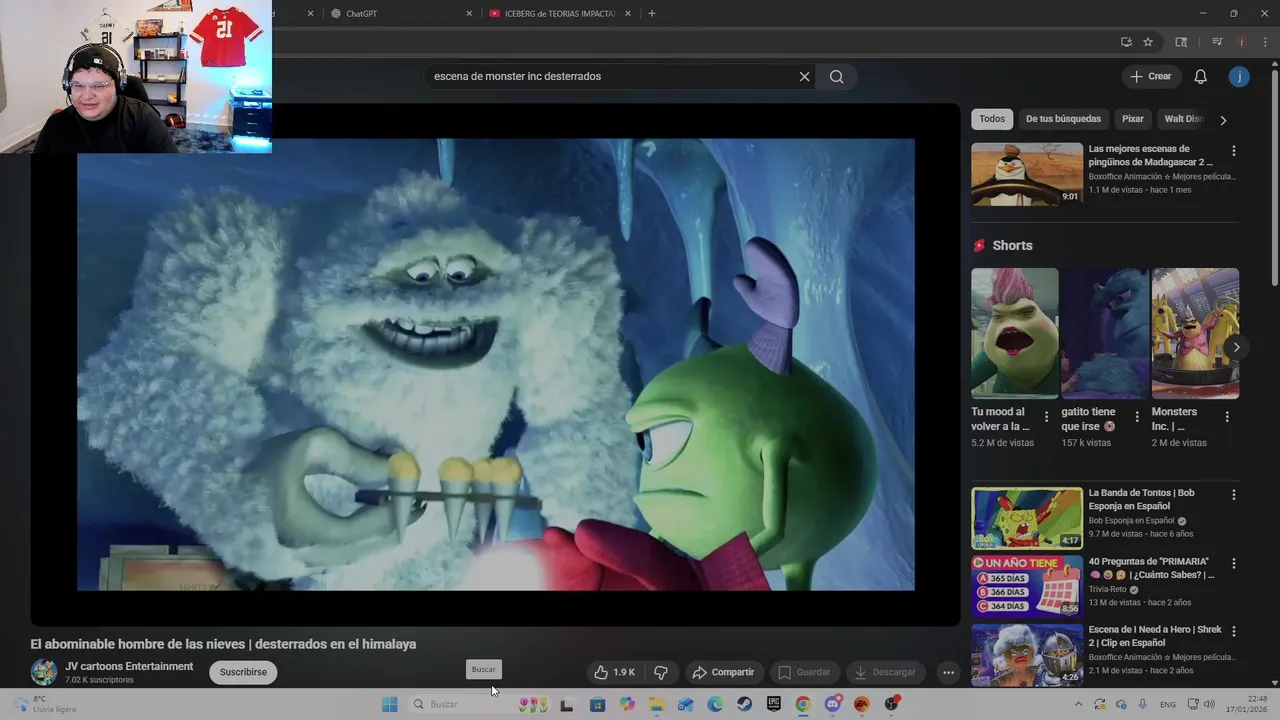Save video with Guardar button
The width and height of the screenshot is (1280, 720).
[x=804, y=672]
